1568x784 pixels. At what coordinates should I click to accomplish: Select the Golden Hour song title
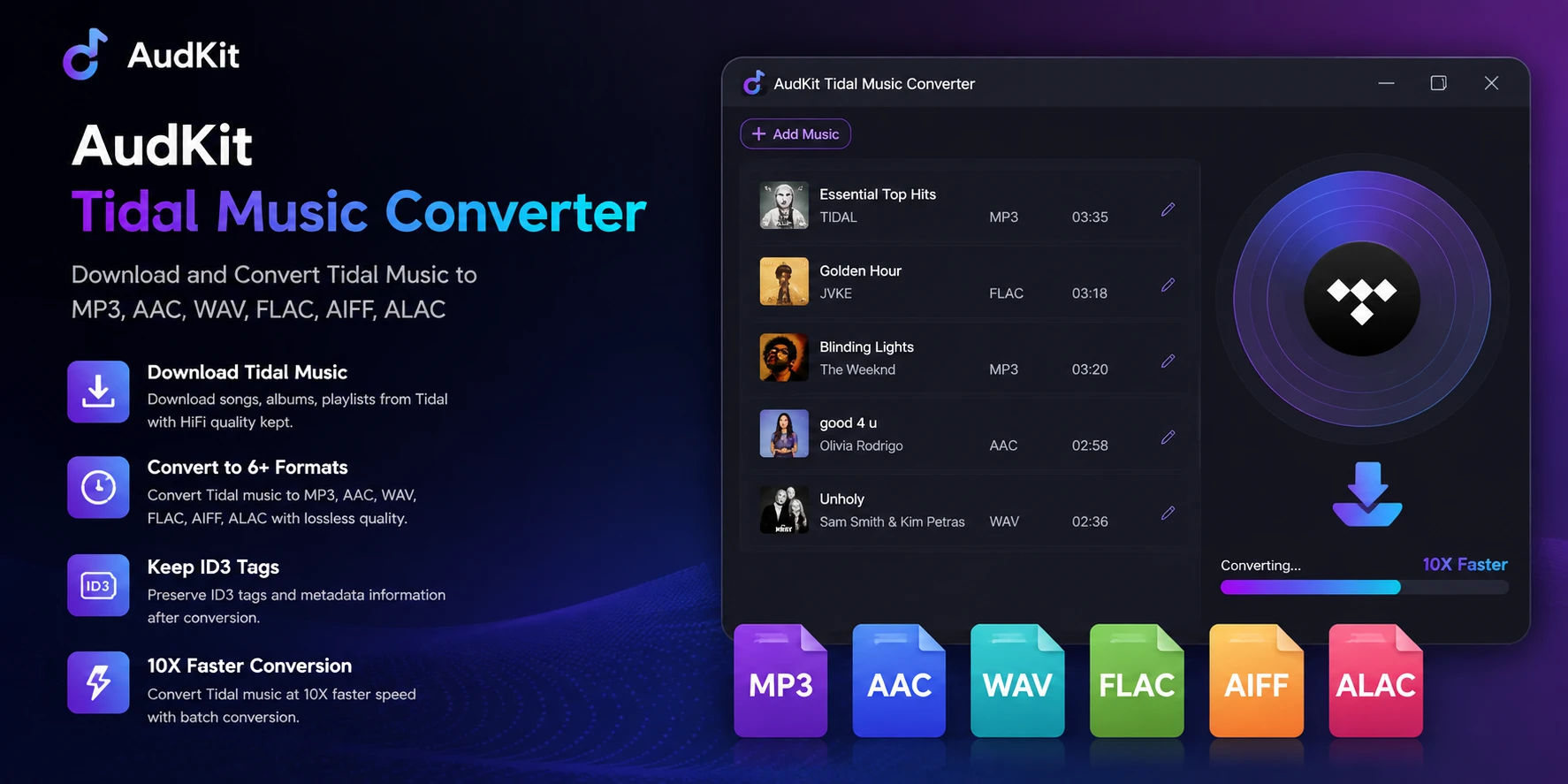coord(860,270)
